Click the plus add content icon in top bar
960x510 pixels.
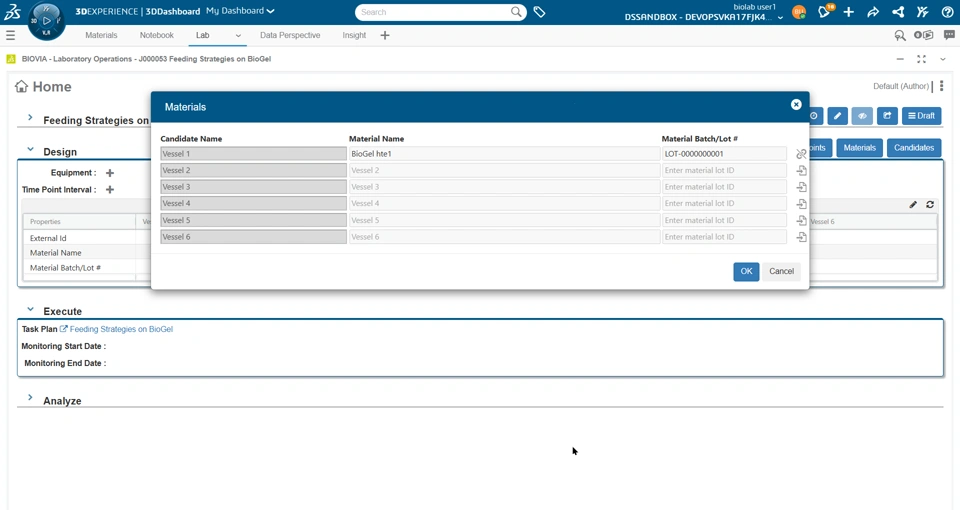(x=849, y=12)
